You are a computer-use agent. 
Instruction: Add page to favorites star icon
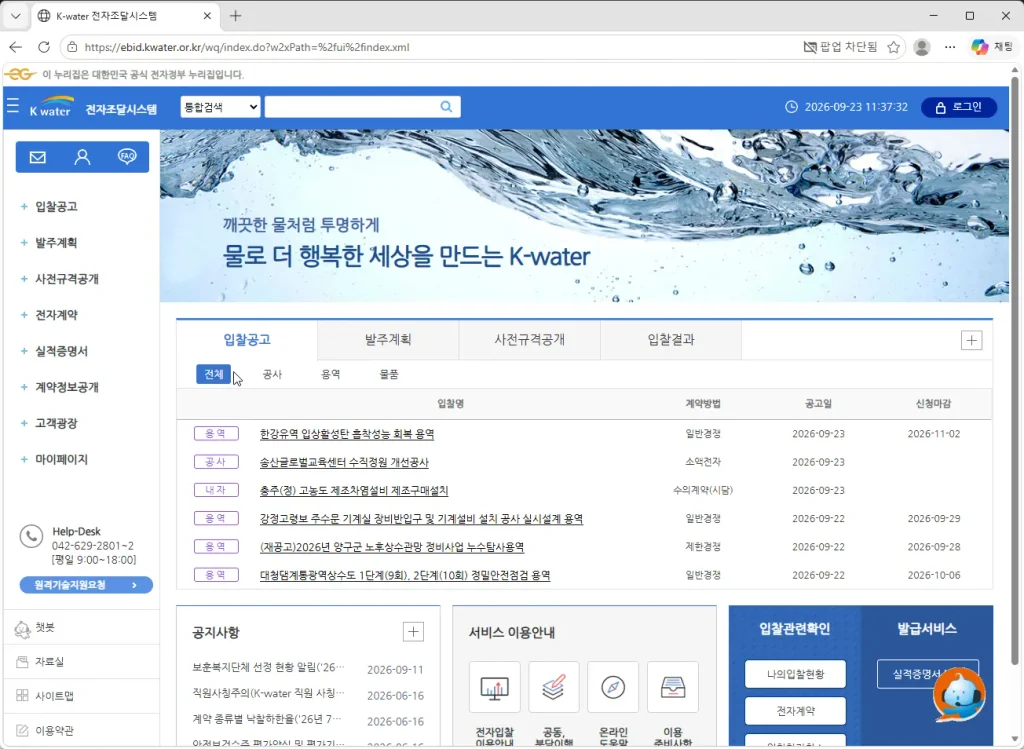click(893, 47)
